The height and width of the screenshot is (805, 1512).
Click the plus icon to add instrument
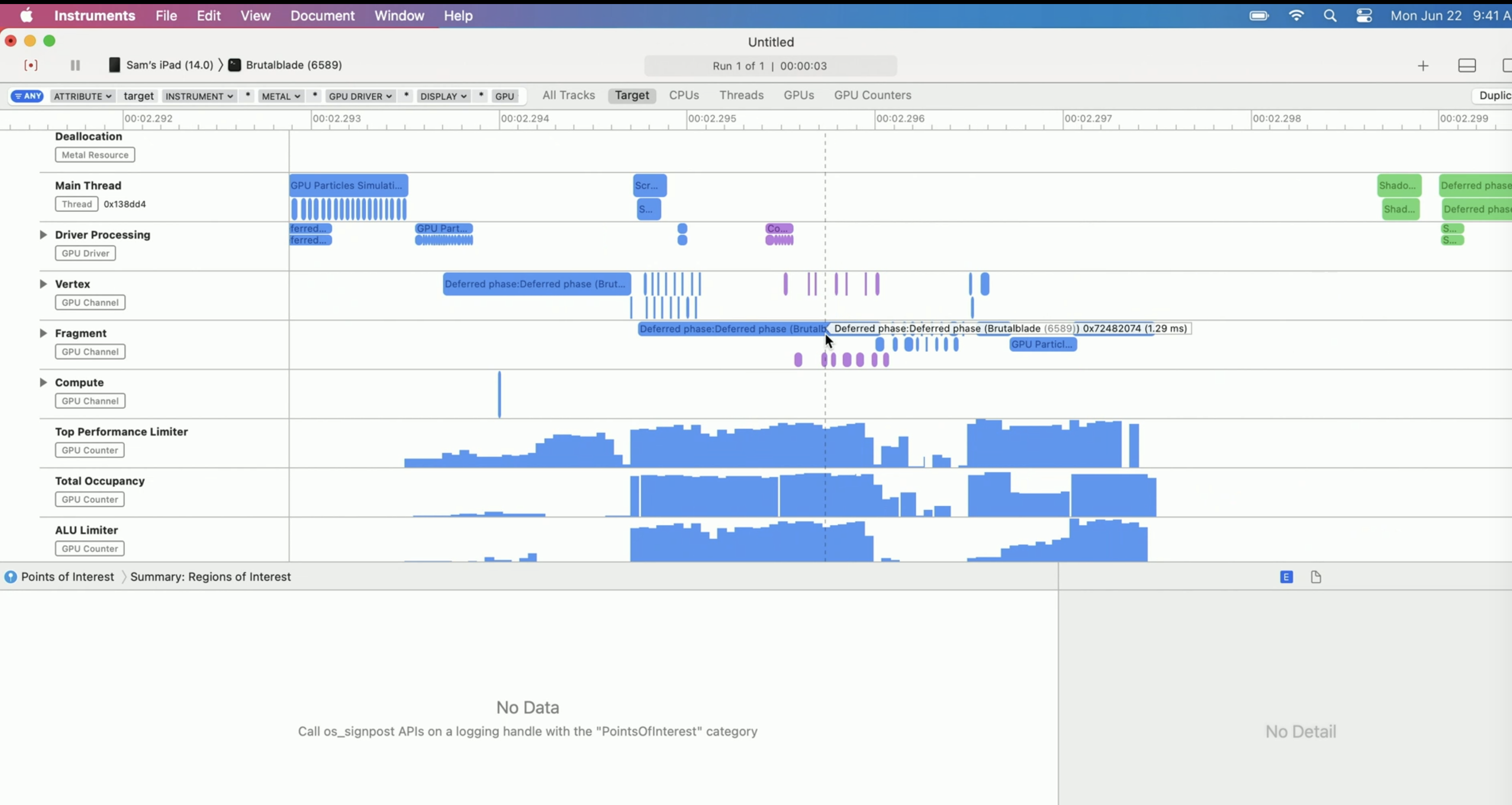(1423, 66)
